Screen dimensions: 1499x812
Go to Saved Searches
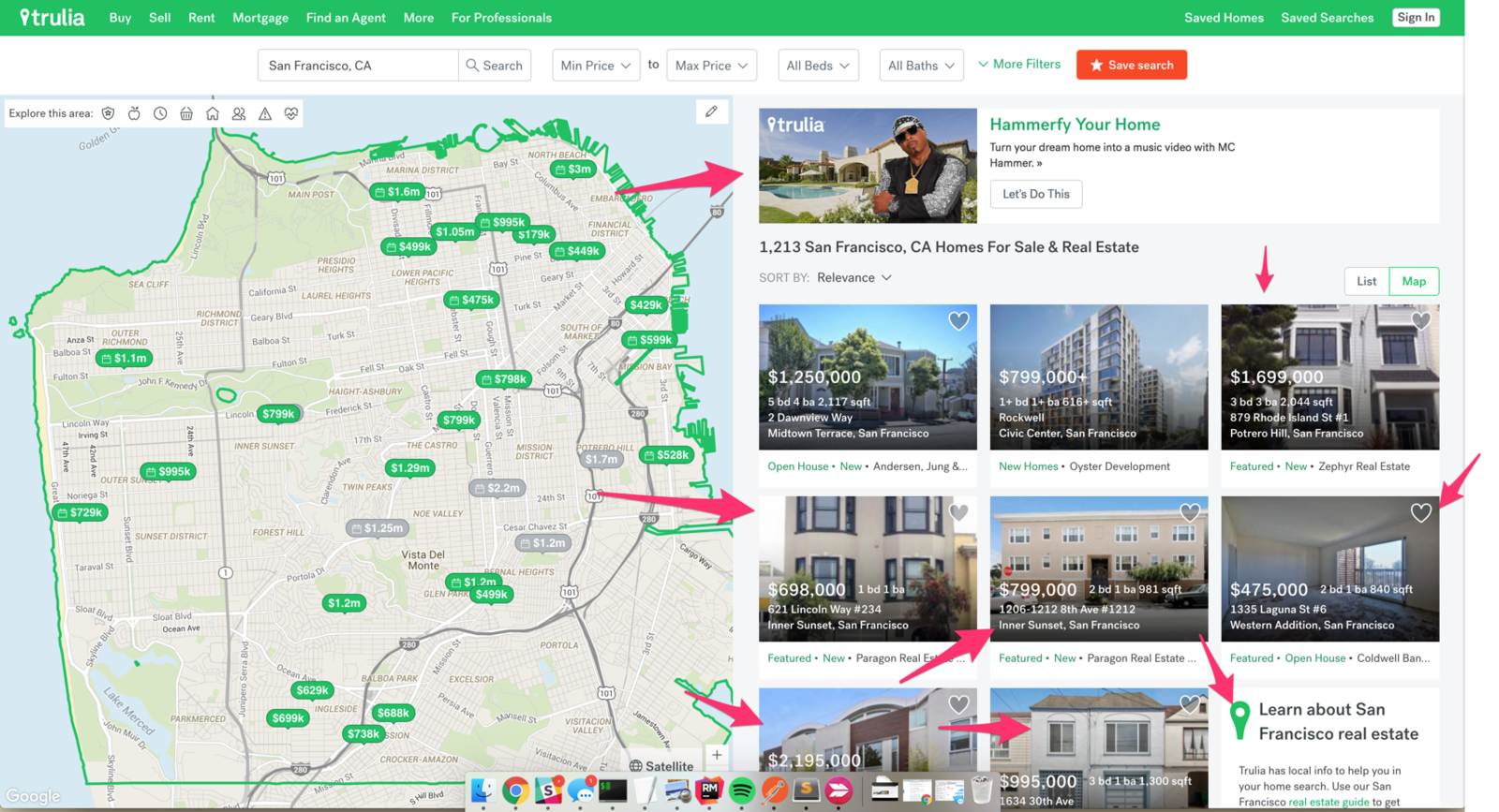[x=1328, y=18]
